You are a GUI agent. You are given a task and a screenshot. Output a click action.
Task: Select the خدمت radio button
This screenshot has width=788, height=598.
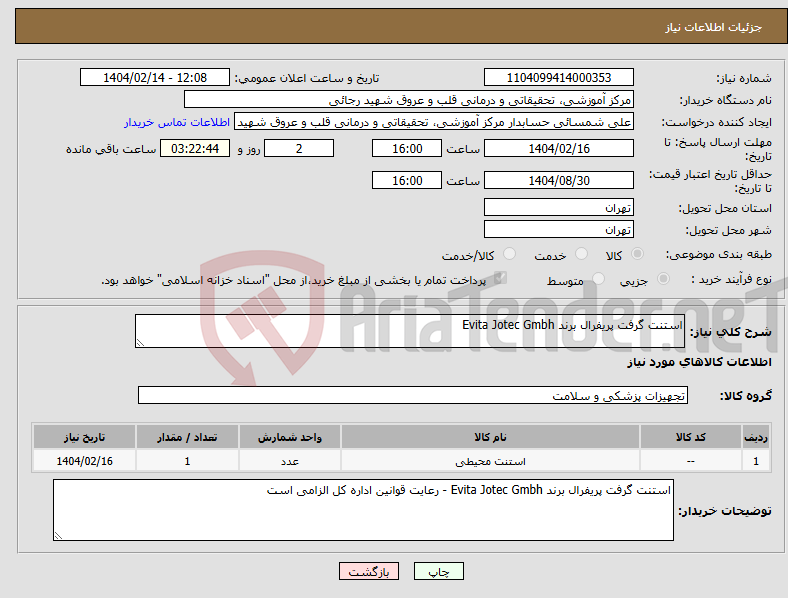[x=581, y=254]
